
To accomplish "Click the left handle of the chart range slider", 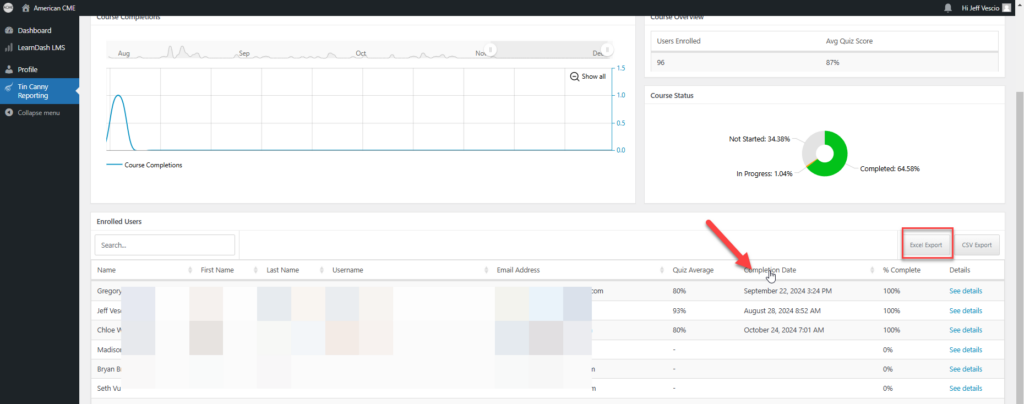I will 492,50.
